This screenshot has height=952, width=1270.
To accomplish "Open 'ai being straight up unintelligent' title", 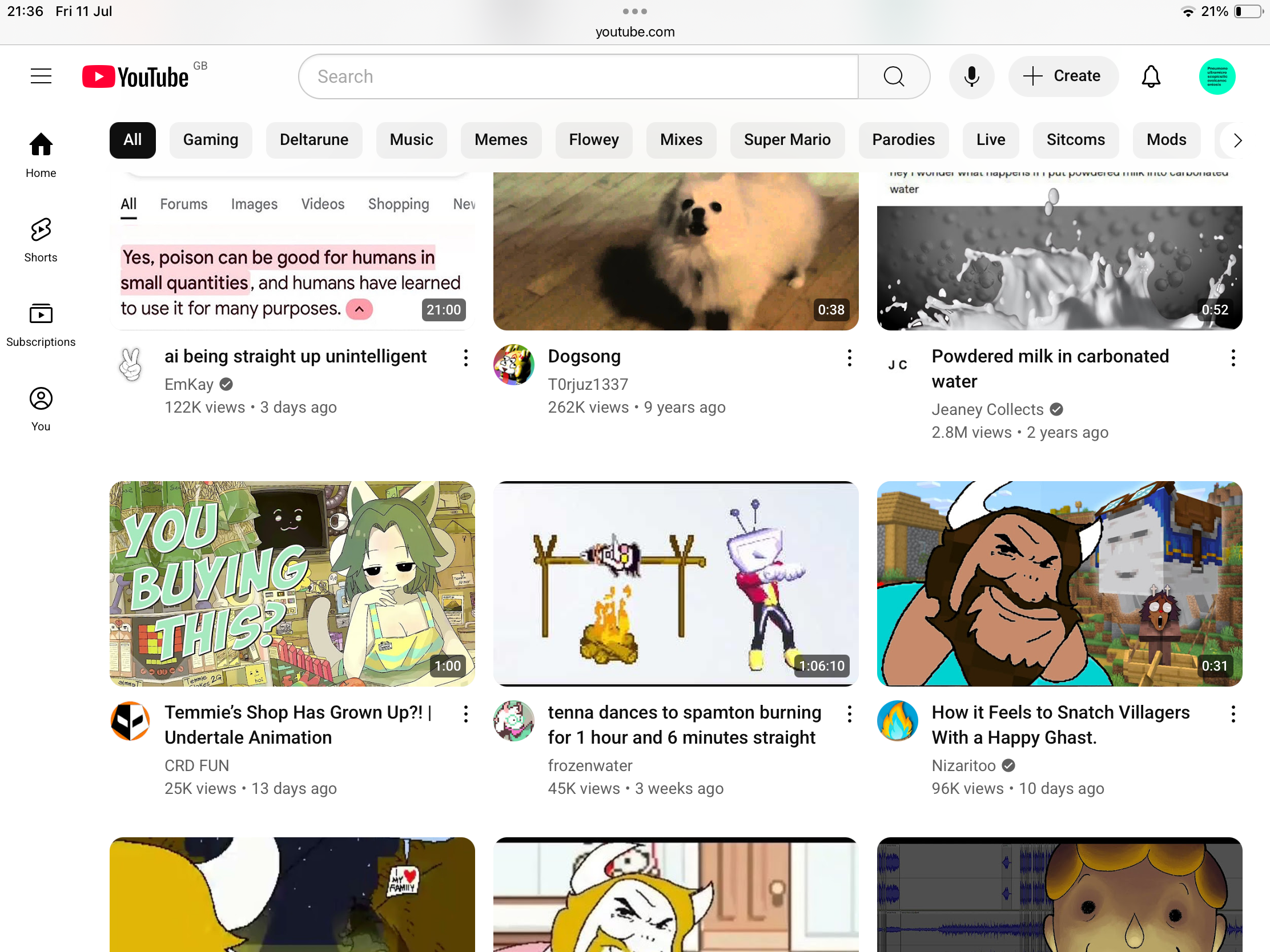I will point(295,356).
